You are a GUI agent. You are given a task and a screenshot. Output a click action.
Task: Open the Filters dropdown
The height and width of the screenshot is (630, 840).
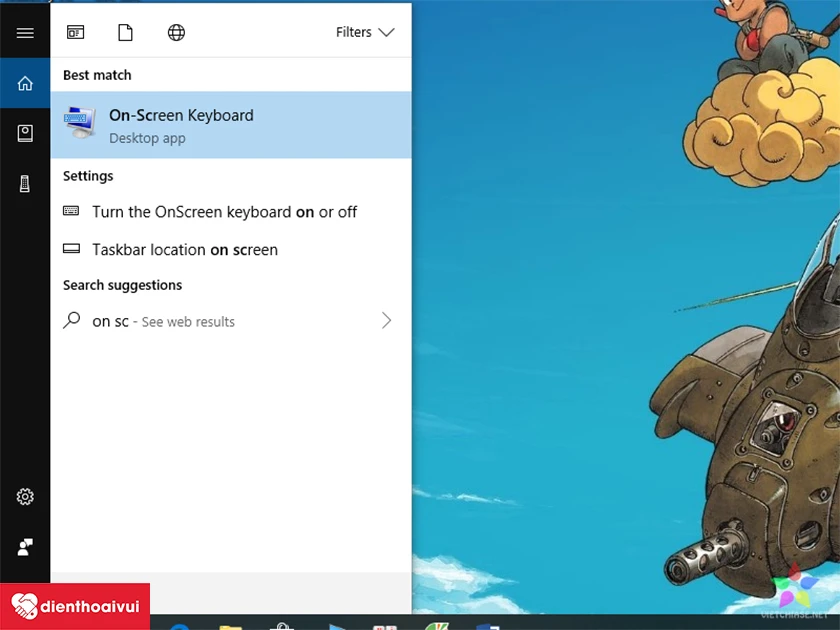coord(365,32)
